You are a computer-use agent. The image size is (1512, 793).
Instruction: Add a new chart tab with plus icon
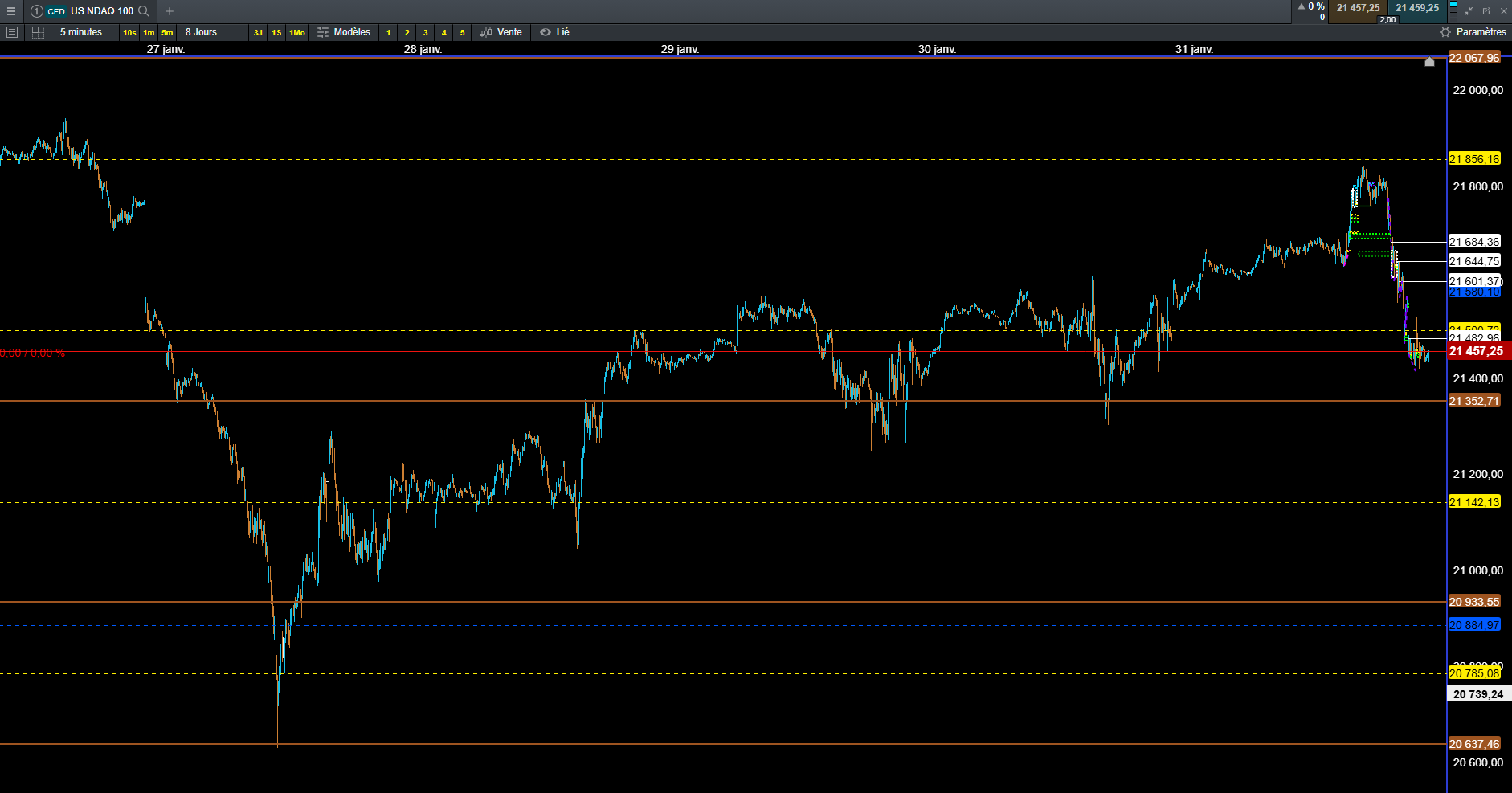click(x=170, y=11)
